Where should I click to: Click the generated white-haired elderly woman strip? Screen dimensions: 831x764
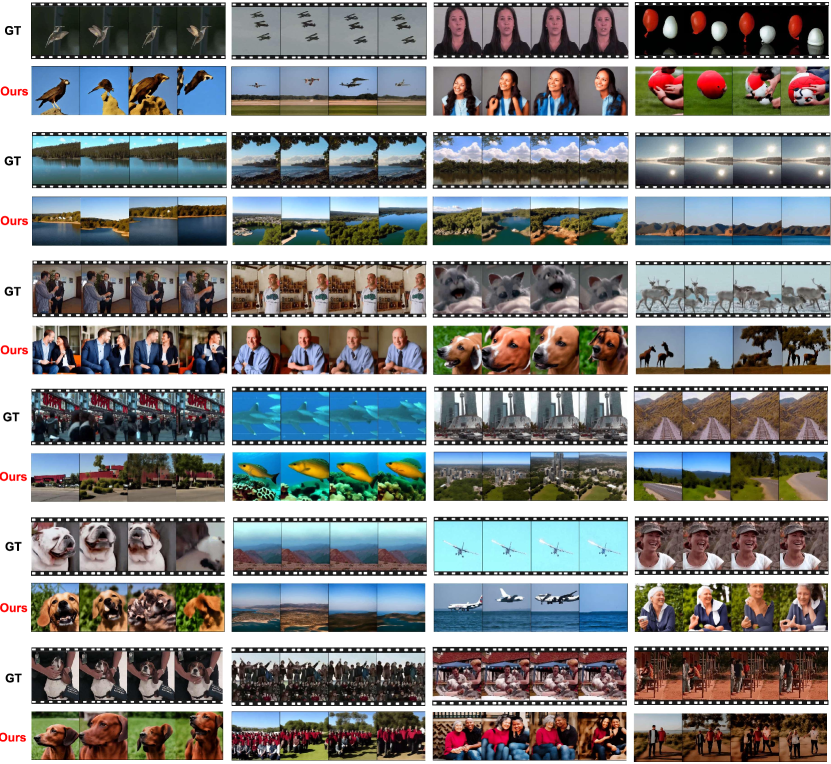[x=731, y=607]
